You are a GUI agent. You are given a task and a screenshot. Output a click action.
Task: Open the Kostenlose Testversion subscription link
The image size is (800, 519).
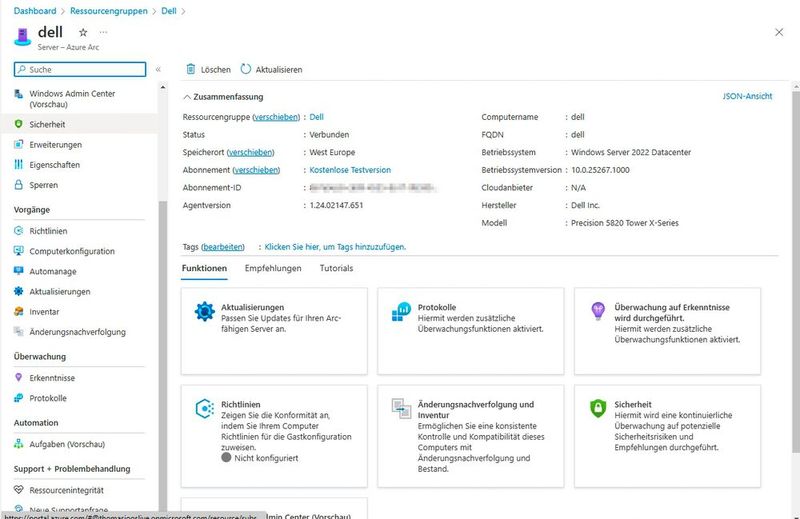click(x=350, y=170)
